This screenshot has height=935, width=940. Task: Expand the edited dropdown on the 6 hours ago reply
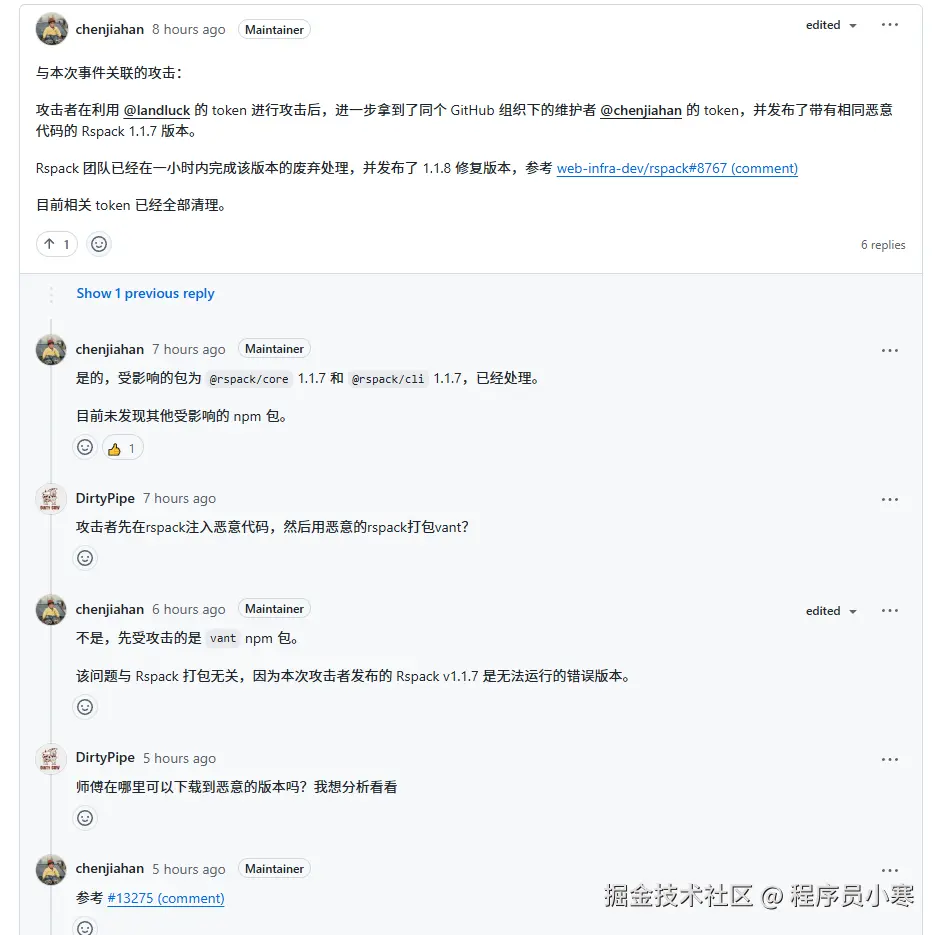click(831, 611)
